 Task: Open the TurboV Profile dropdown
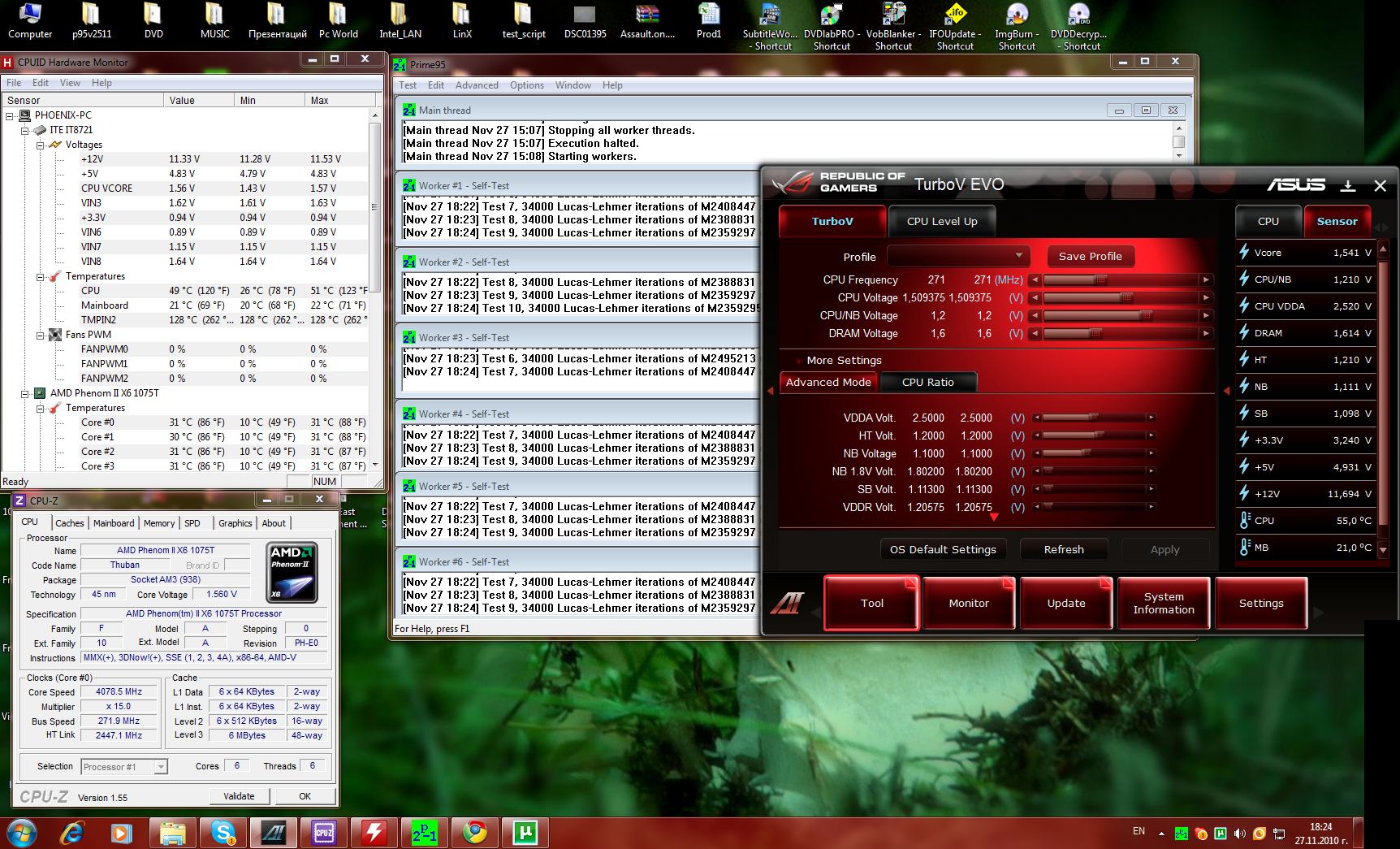(x=958, y=256)
